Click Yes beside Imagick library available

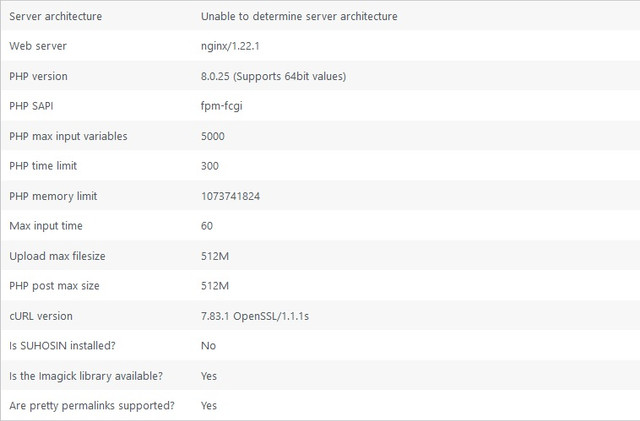tap(209, 376)
